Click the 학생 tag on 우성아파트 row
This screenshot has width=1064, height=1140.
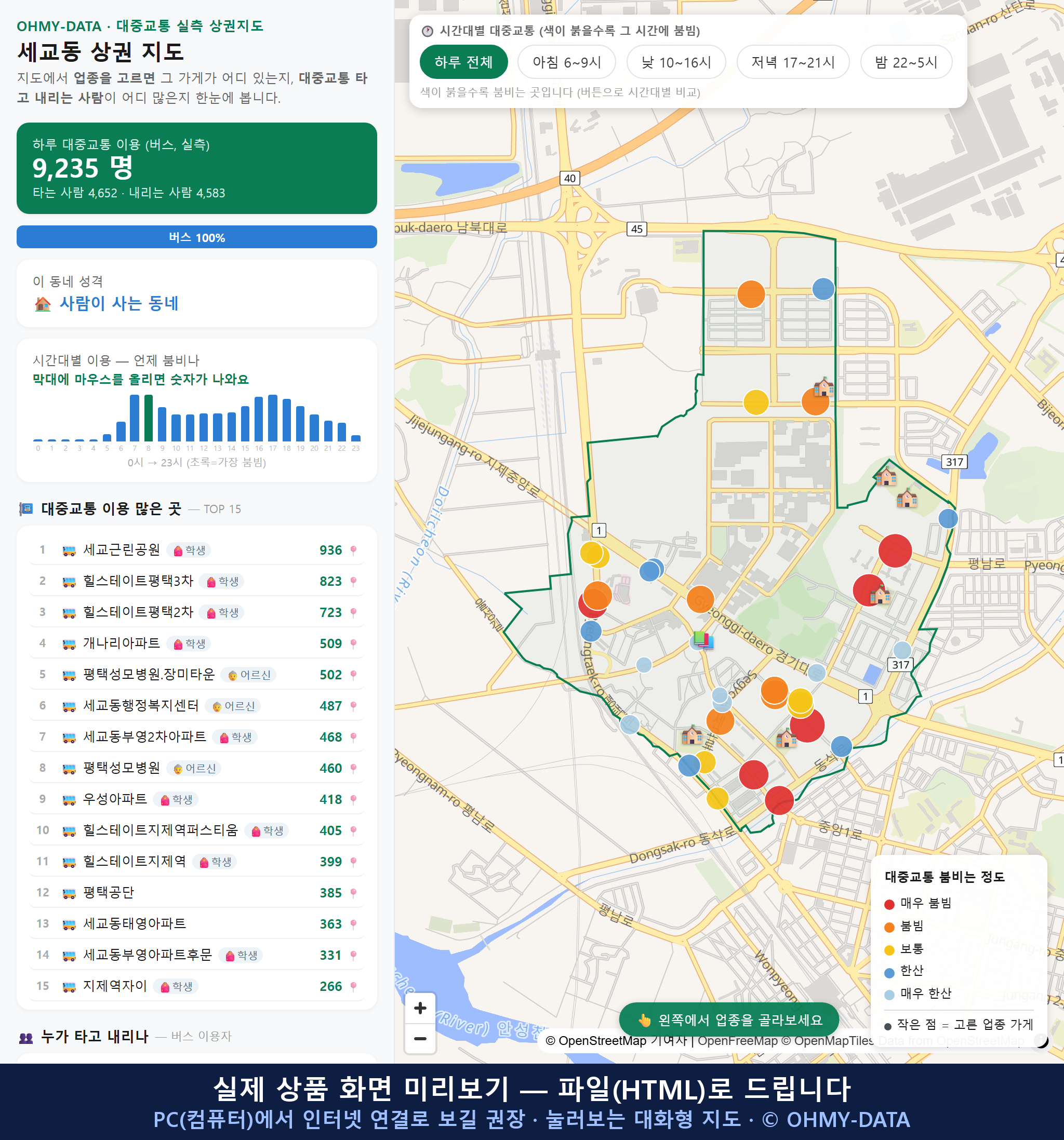pyautogui.click(x=177, y=799)
